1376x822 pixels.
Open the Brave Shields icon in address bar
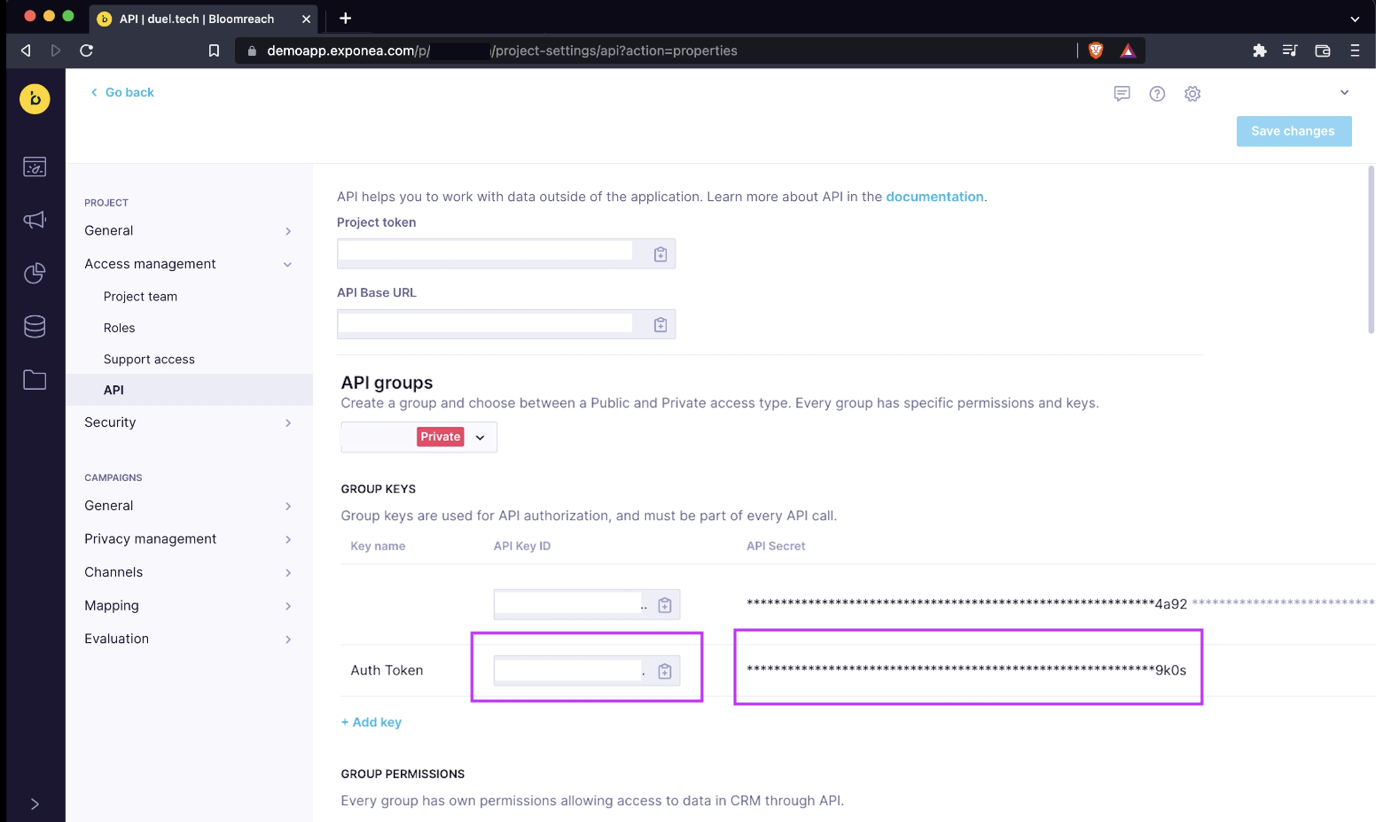(1096, 51)
